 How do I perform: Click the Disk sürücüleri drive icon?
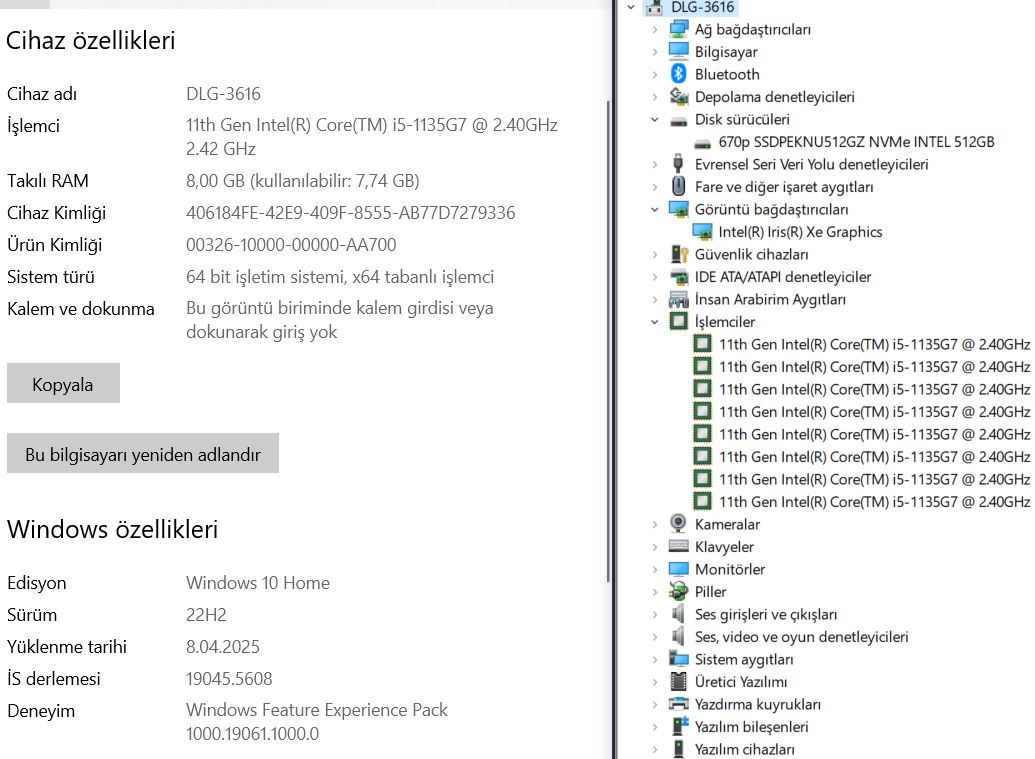(x=679, y=121)
